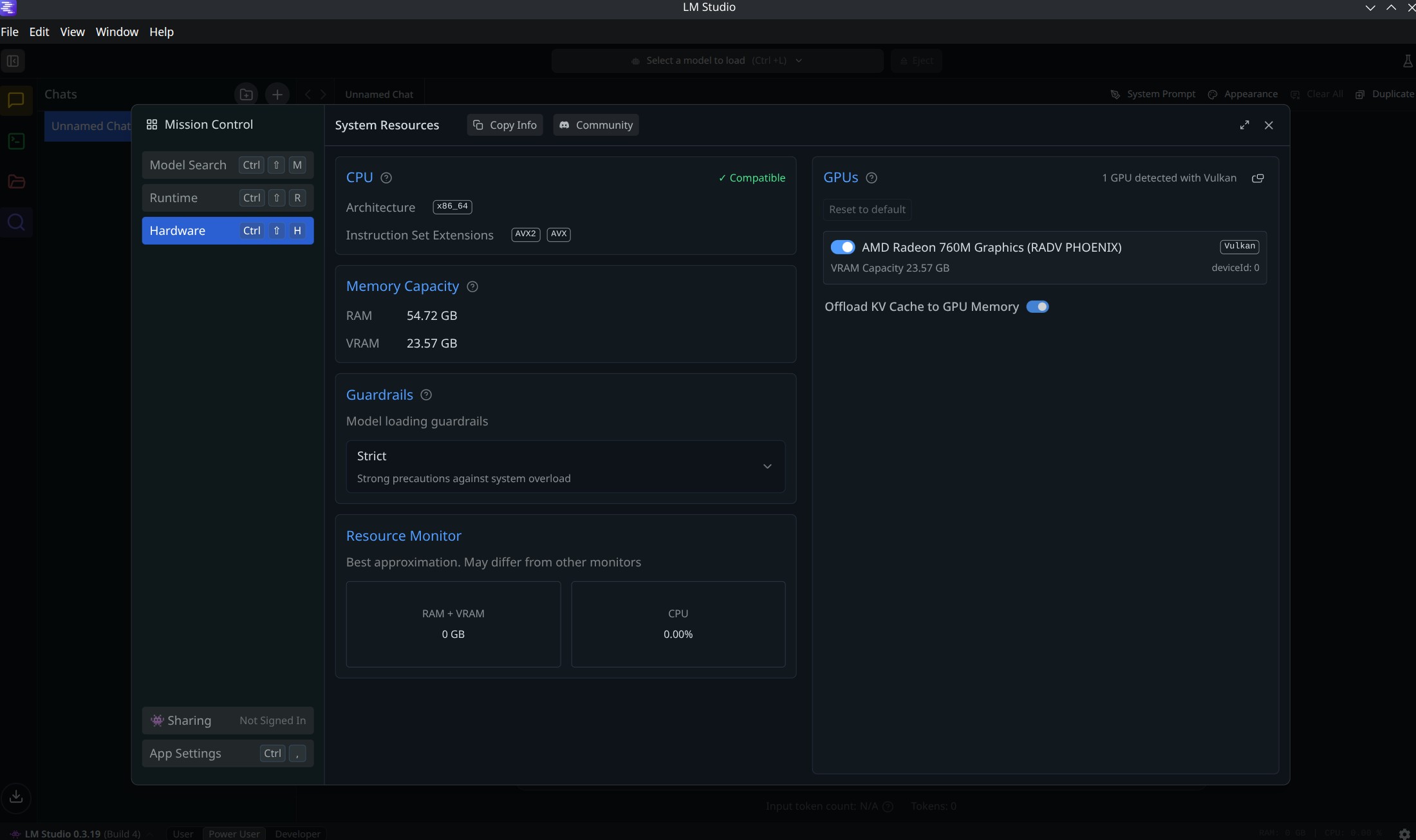Click the Unnamed Chat title tab
The width and height of the screenshot is (1416, 840).
tap(379, 95)
